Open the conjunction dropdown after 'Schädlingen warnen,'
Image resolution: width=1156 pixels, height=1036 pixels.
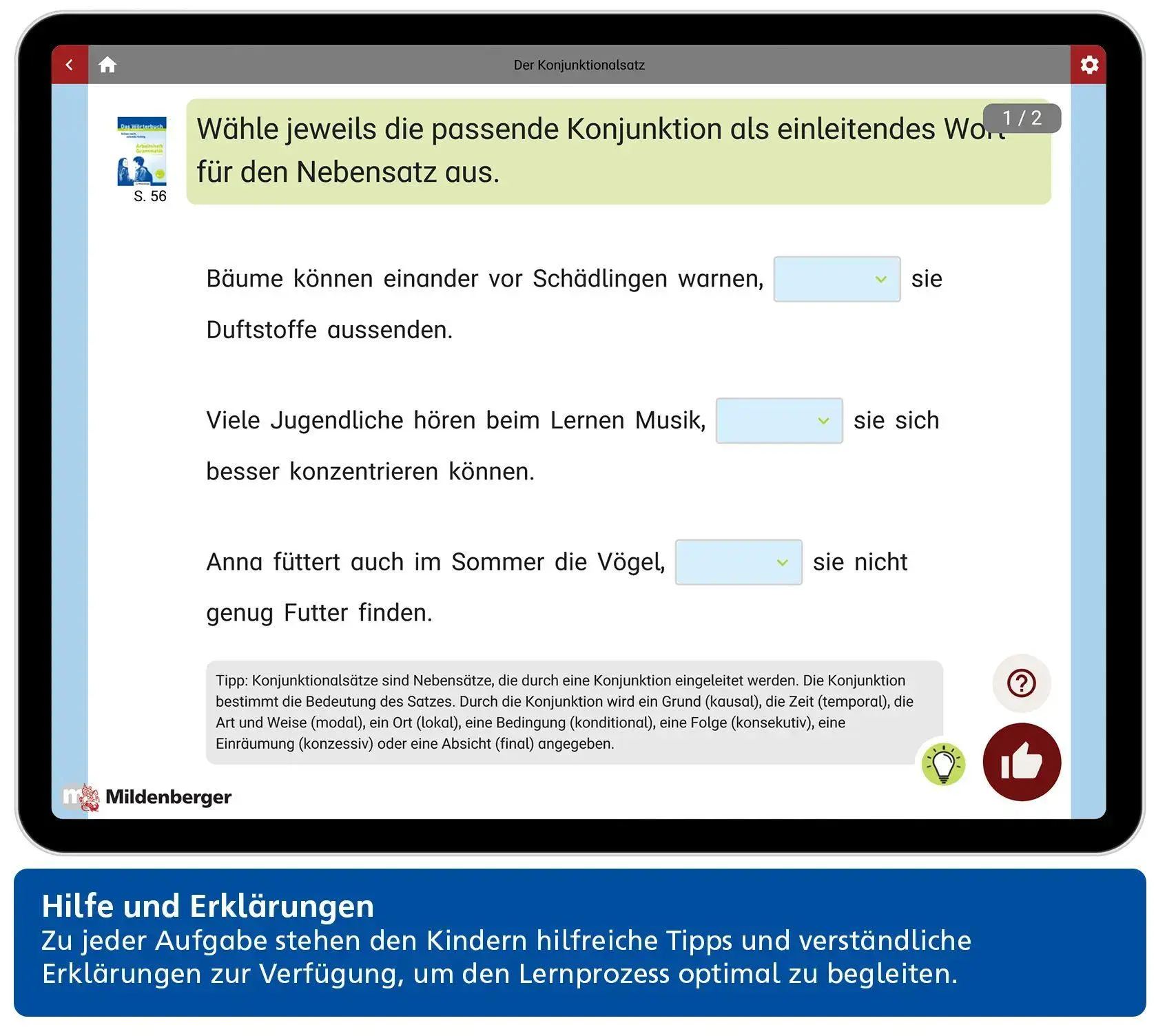[837, 279]
